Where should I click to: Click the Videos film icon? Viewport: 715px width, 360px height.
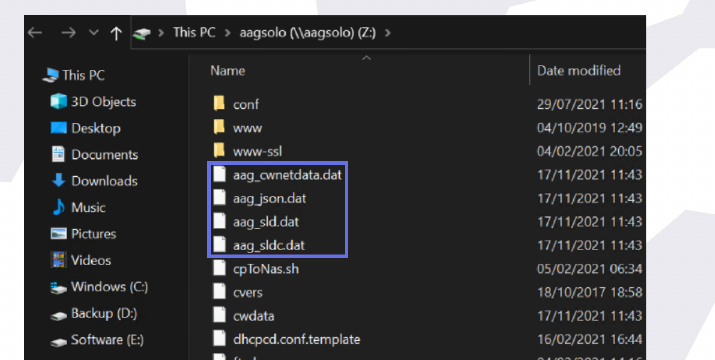(58, 260)
